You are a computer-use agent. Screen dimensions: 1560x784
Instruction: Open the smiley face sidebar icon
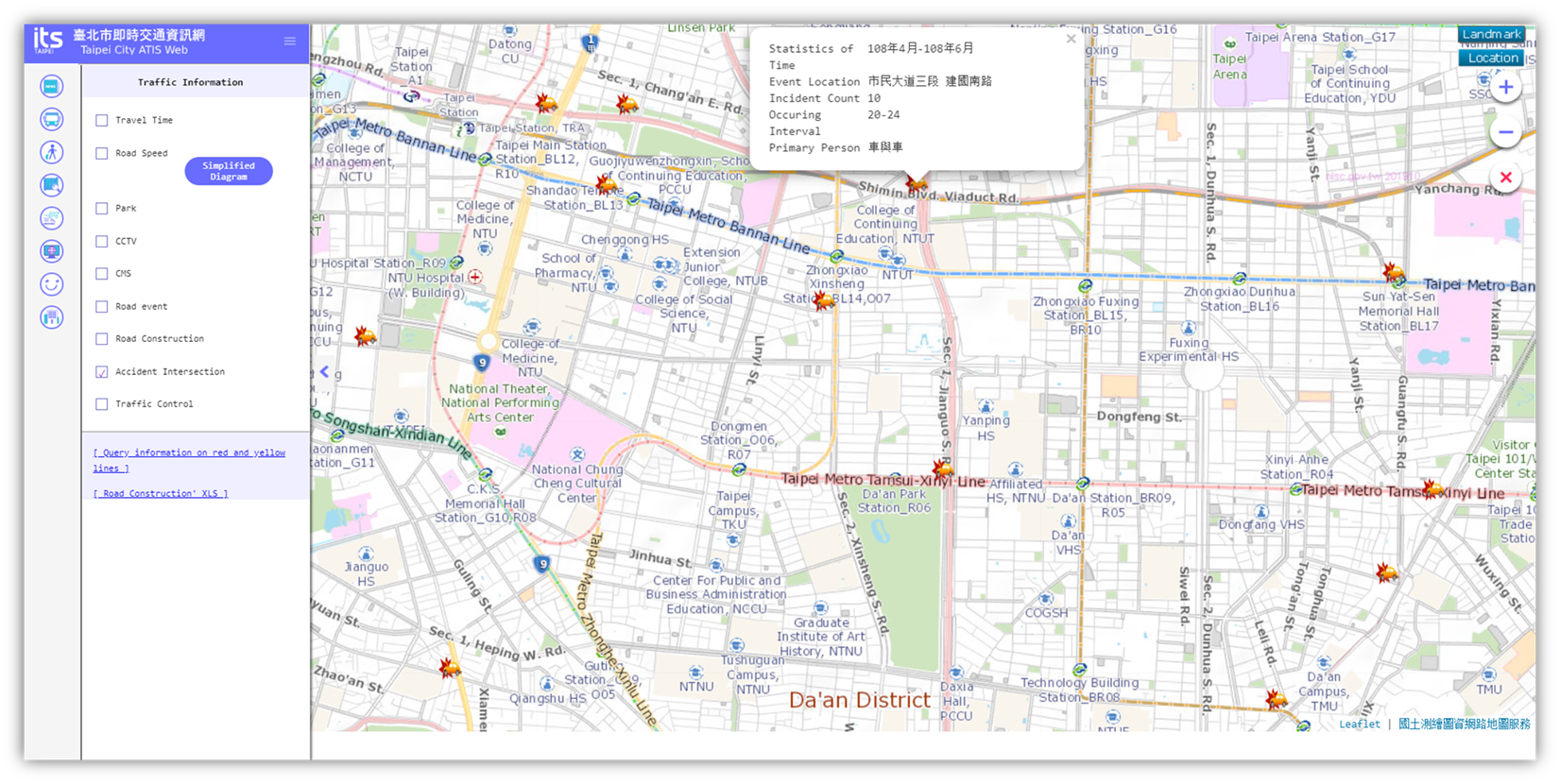(52, 283)
